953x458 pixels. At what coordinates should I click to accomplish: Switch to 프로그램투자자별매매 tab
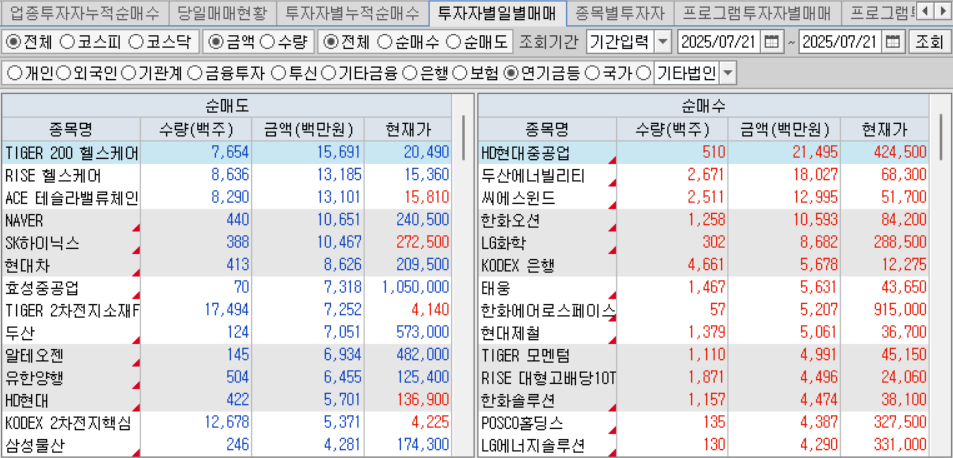click(x=756, y=12)
